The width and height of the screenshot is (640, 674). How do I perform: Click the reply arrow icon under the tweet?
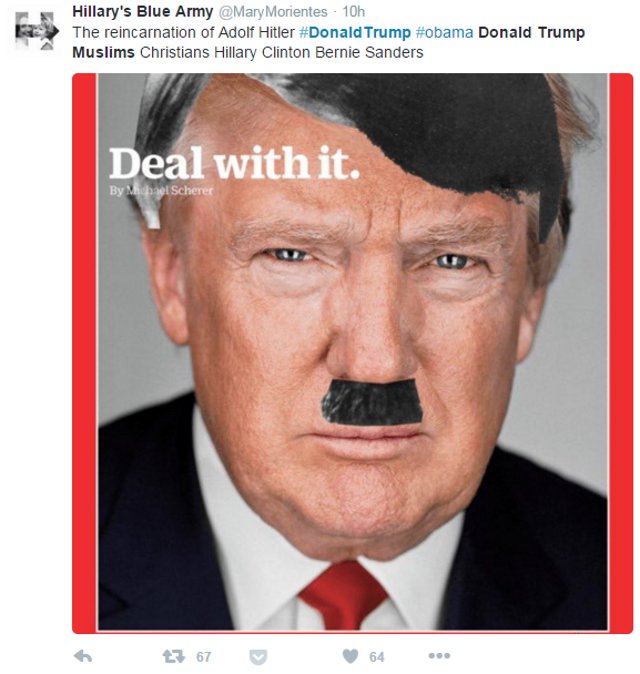83,656
